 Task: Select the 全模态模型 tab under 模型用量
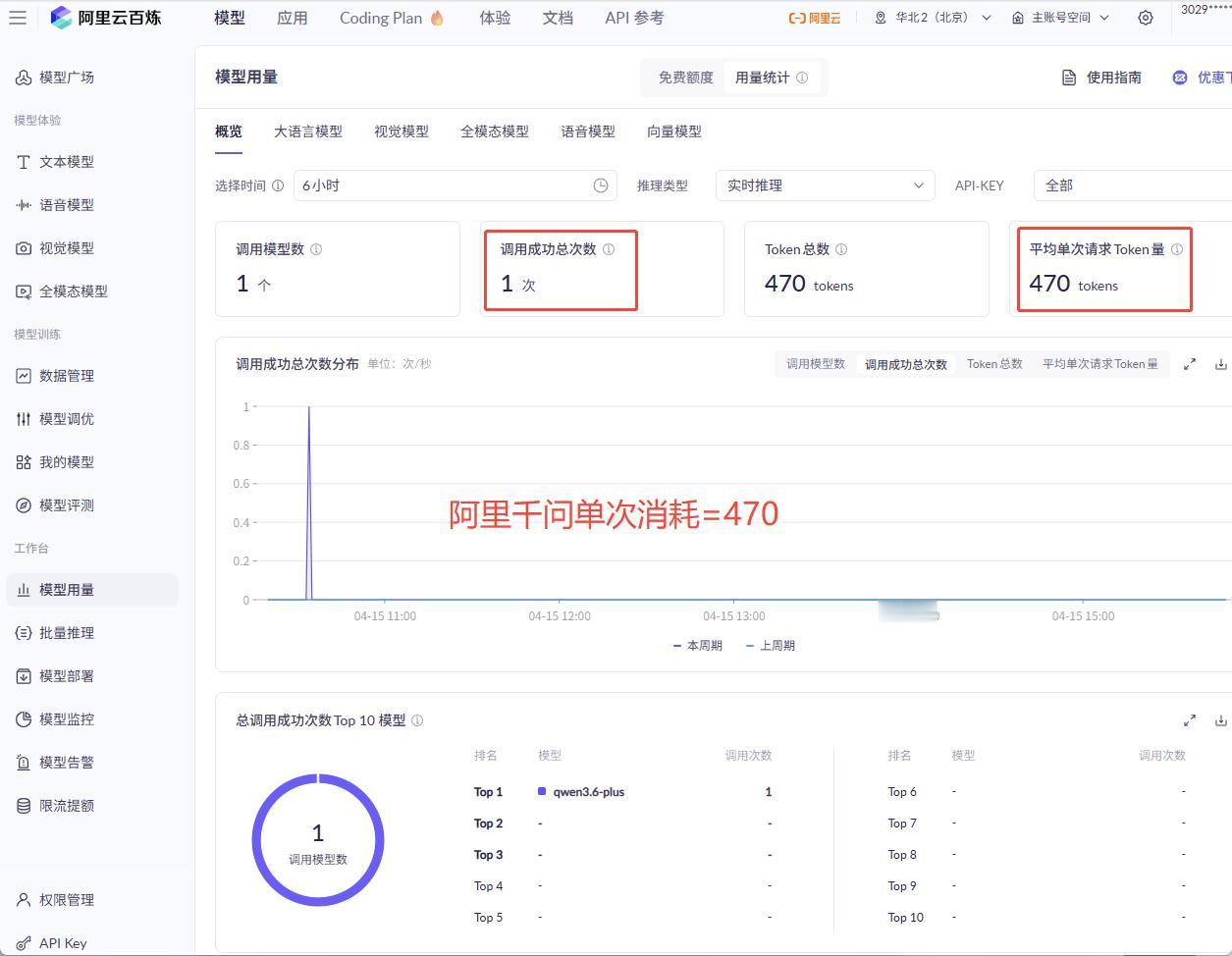495,132
